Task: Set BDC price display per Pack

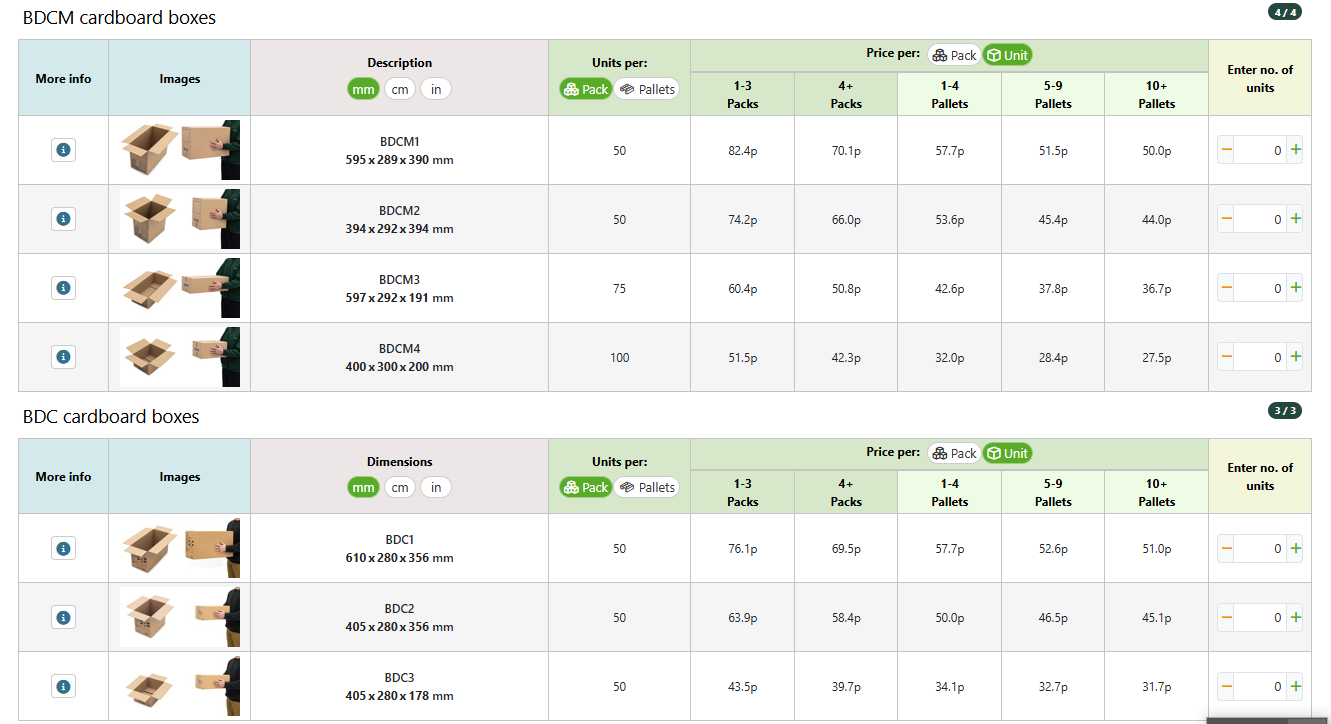Action: pyautogui.click(x=955, y=453)
